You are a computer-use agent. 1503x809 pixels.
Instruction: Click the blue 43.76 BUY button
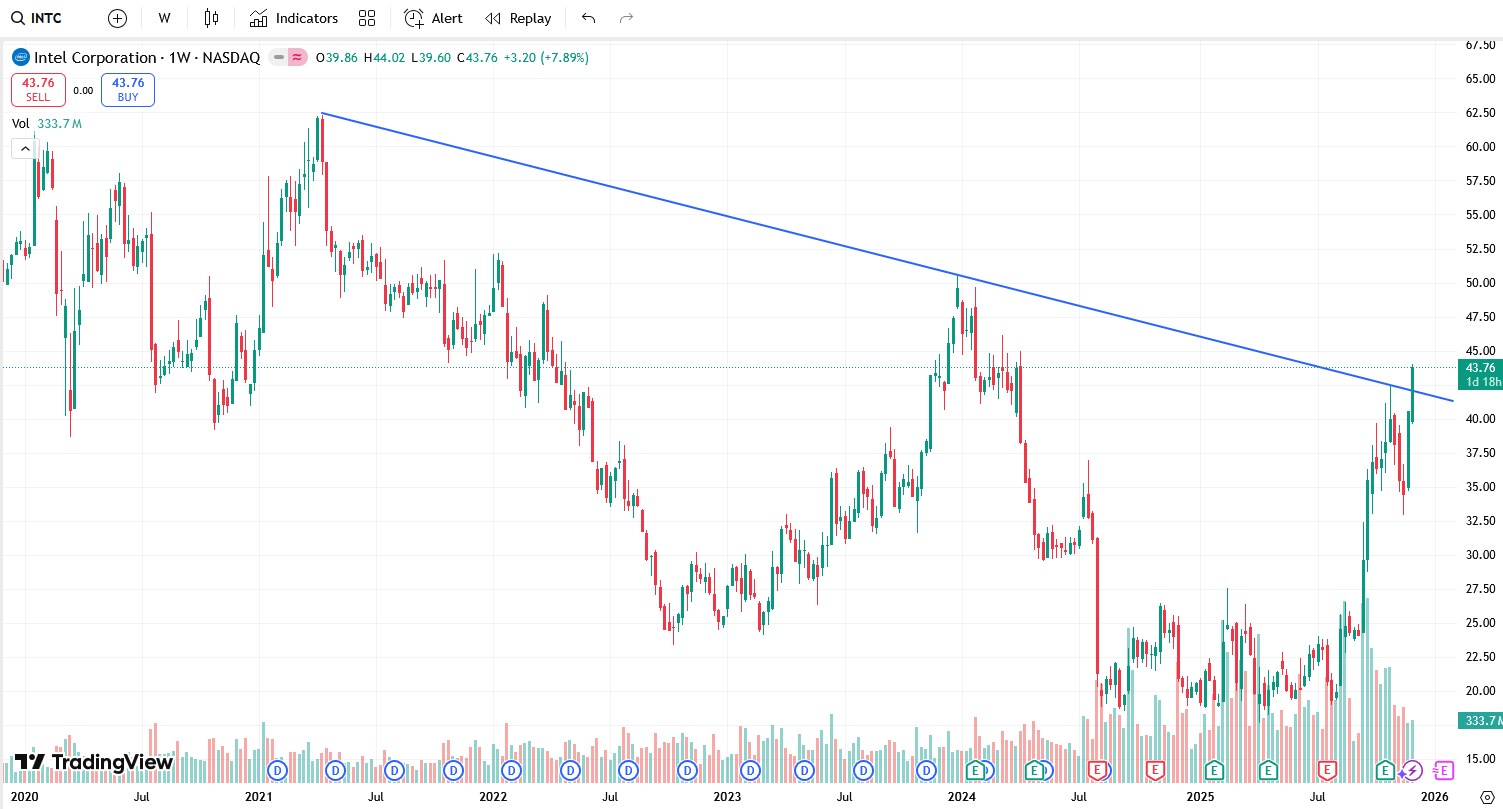pos(128,90)
